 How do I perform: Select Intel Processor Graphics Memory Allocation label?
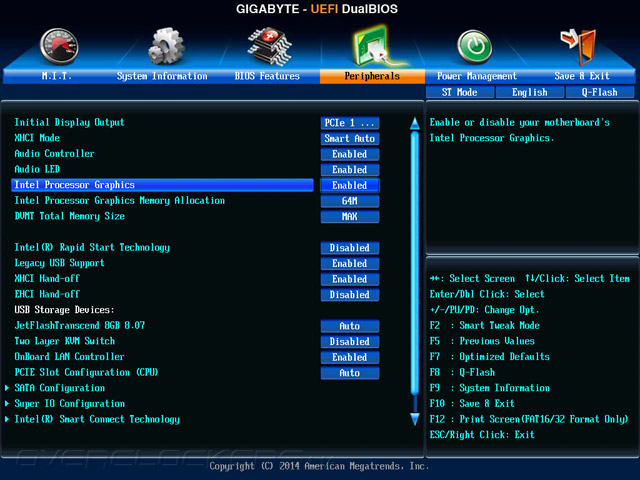[x=120, y=200]
